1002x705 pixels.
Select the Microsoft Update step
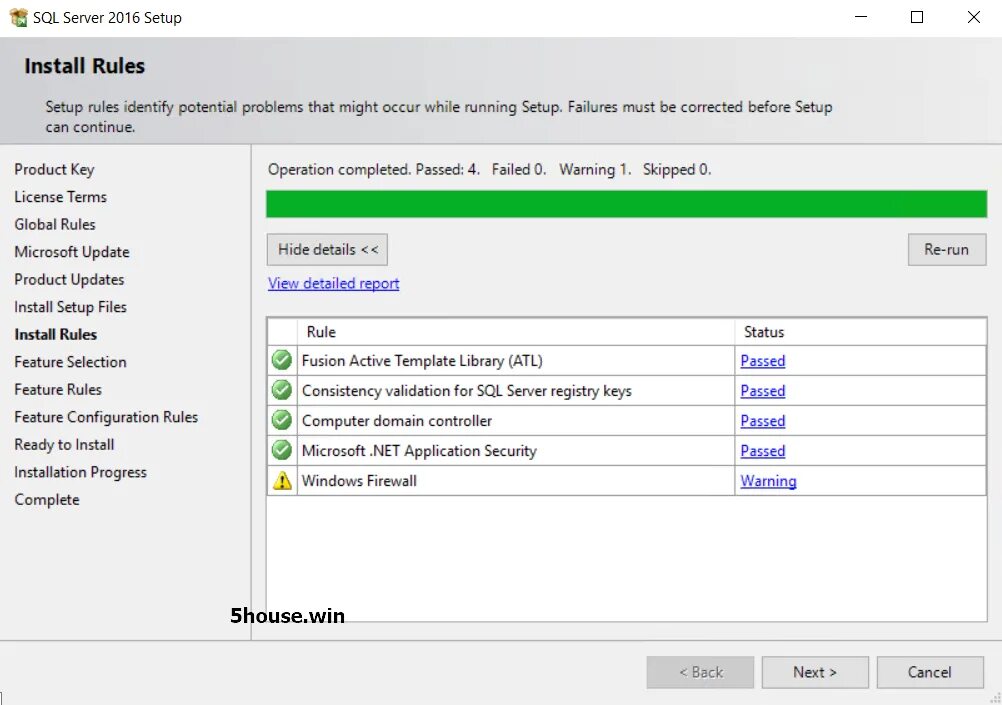pos(72,252)
